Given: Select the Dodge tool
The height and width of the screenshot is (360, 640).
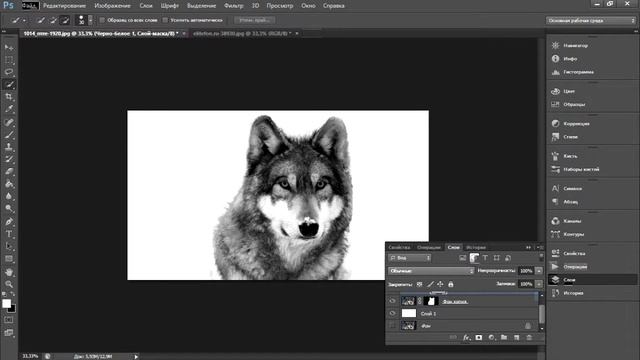Looking at the screenshot, I should [9, 208].
